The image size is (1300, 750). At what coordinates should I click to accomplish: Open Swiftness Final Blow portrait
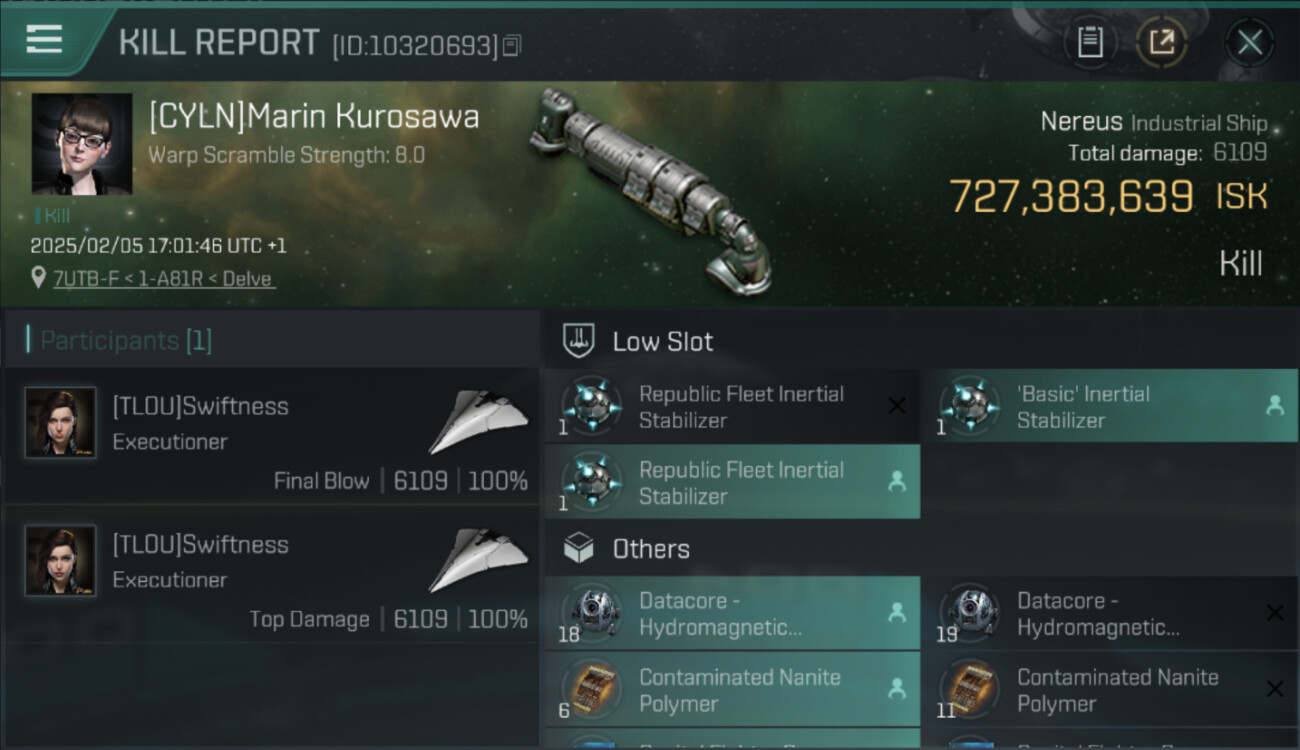pyautogui.click(x=60, y=422)
